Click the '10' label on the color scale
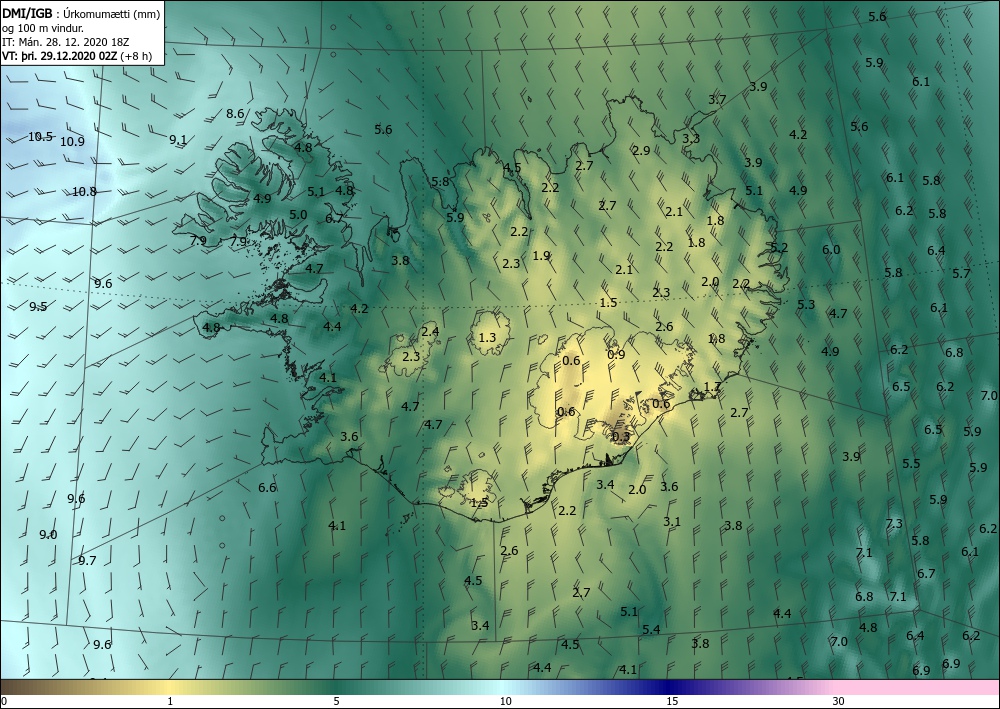The height and width of the screenshot is (709, 1000). pos(505,701)
